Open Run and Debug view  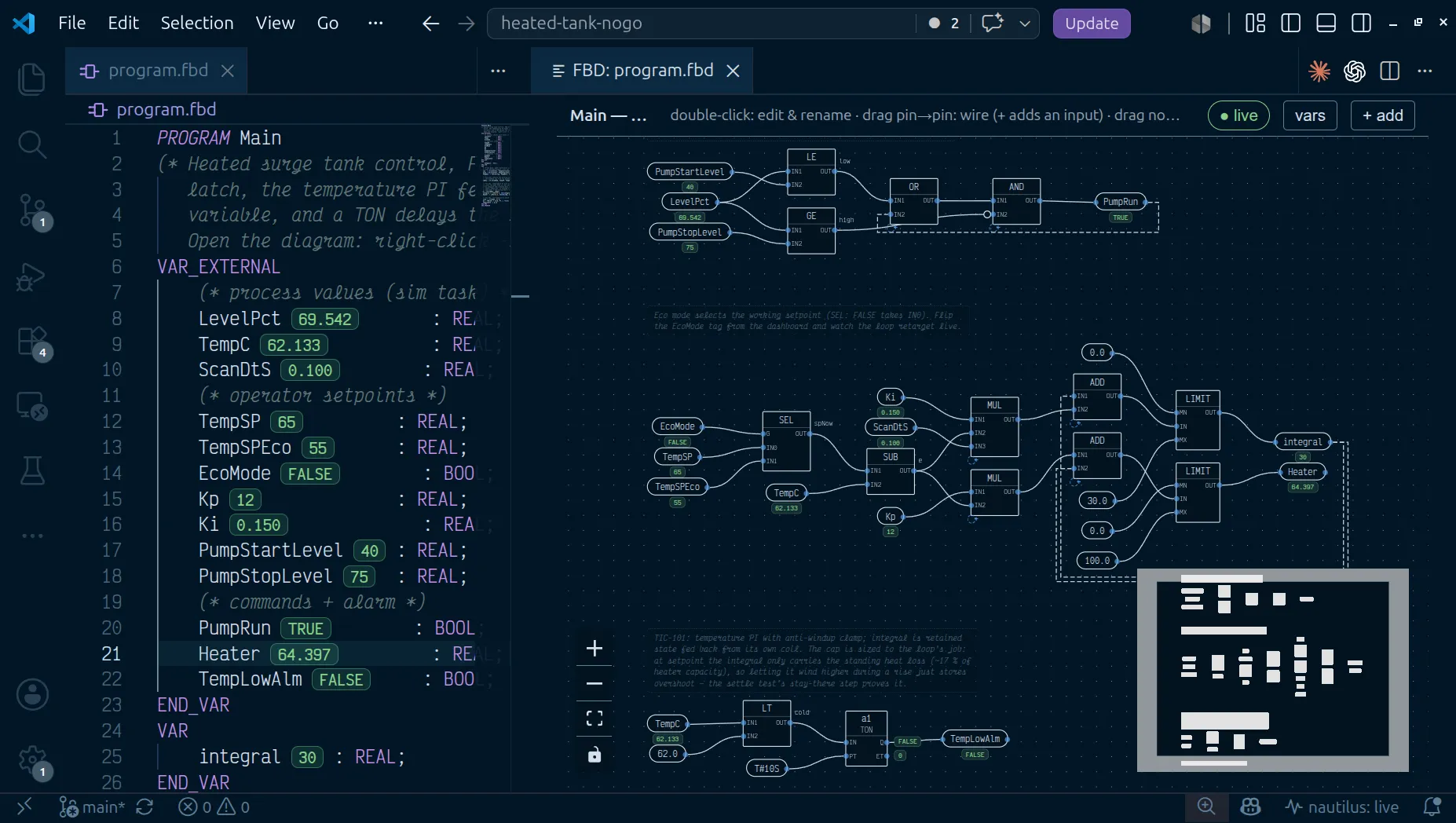coord(32,276)
